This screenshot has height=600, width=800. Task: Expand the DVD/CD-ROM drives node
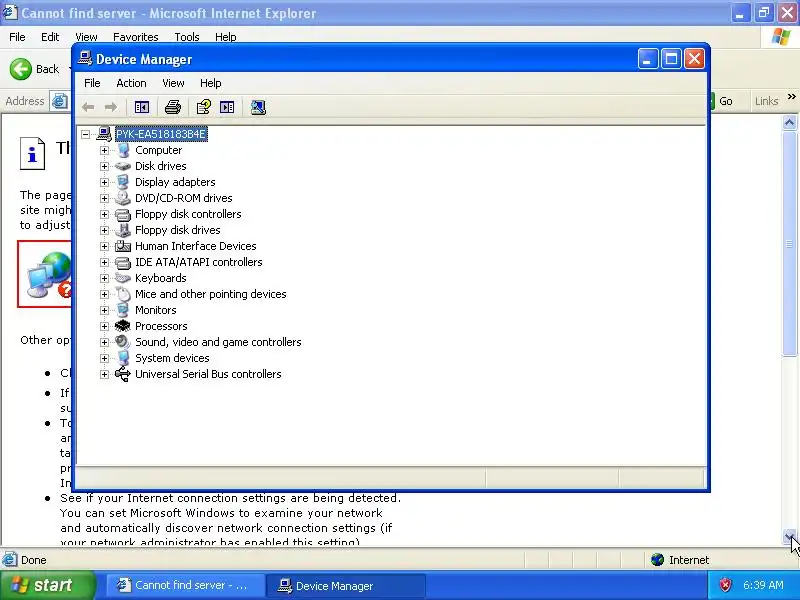pyautogui.click(x=104, y=198)
